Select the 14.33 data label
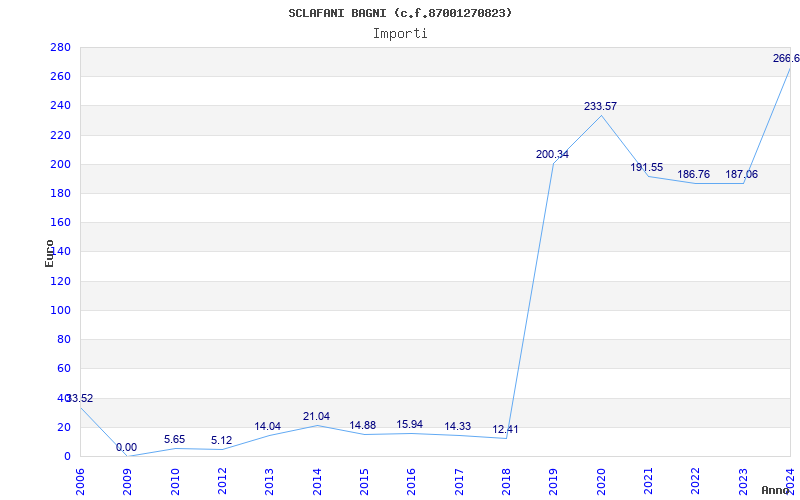The image size is (800, 500). point(458,427)
